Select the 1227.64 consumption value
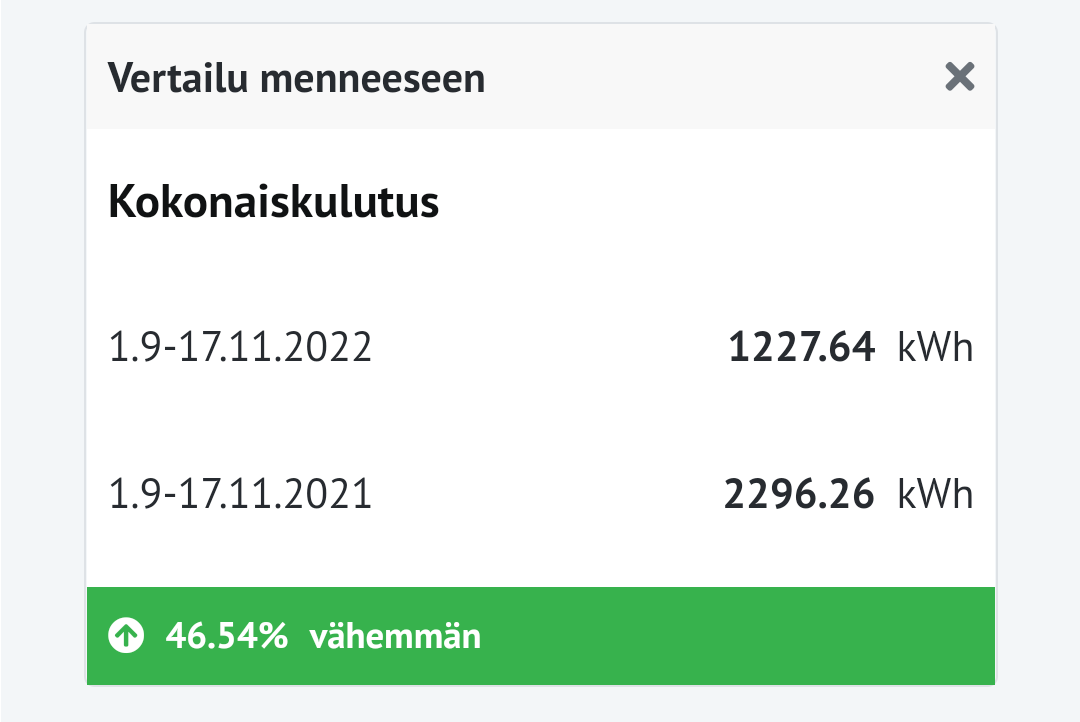 [x=802, y=348]
